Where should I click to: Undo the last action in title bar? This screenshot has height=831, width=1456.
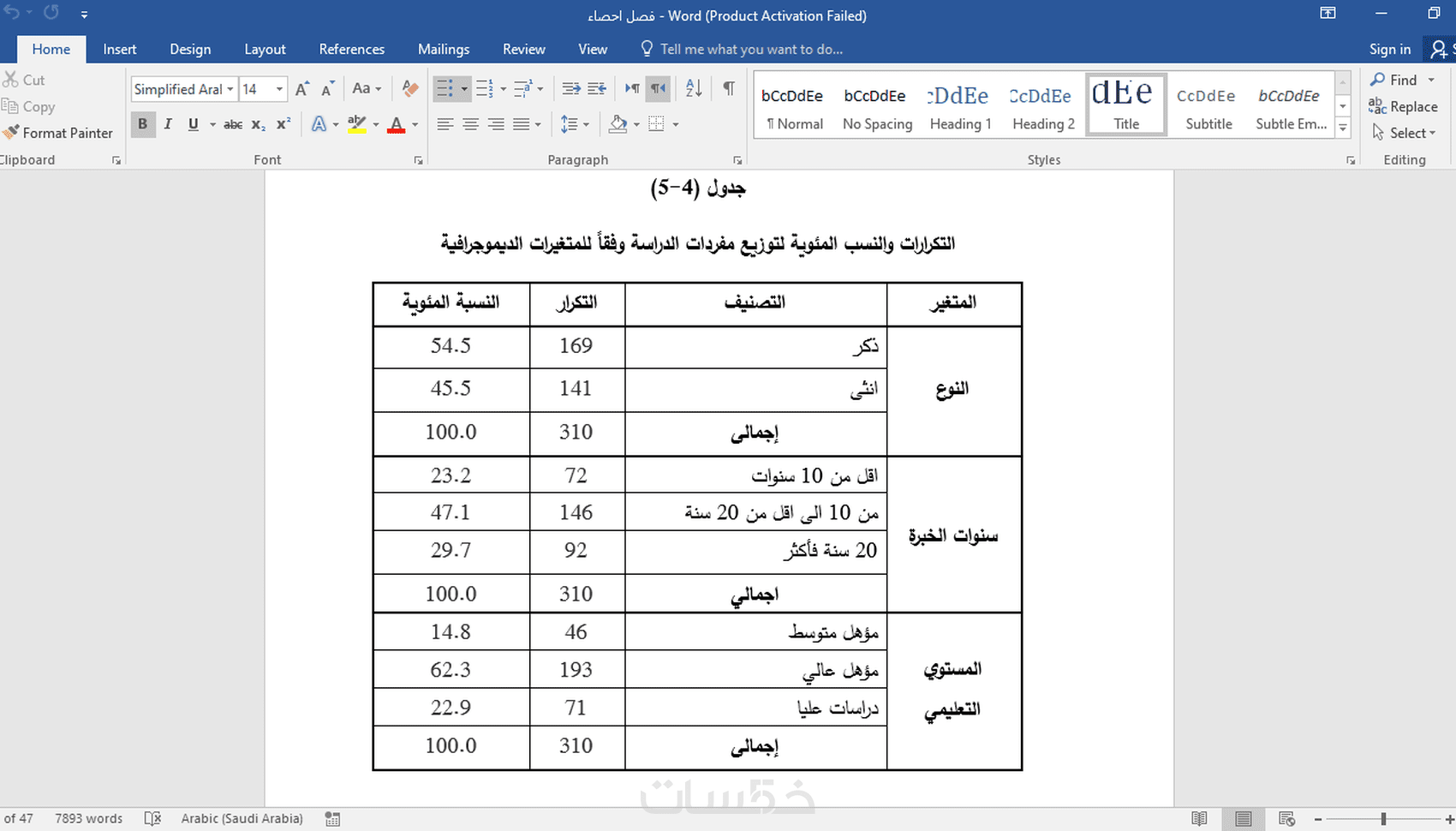[x=11, y=13]
